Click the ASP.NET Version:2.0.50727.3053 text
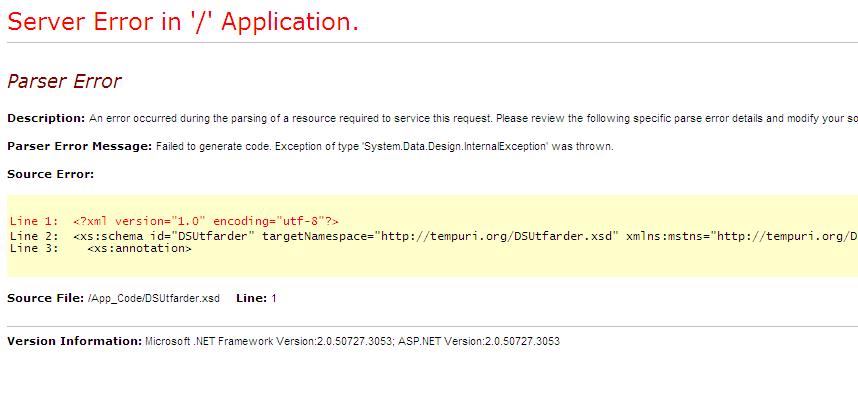Viewport: 858px width, 413px height. pyautogui.click(x=479, y=341)
